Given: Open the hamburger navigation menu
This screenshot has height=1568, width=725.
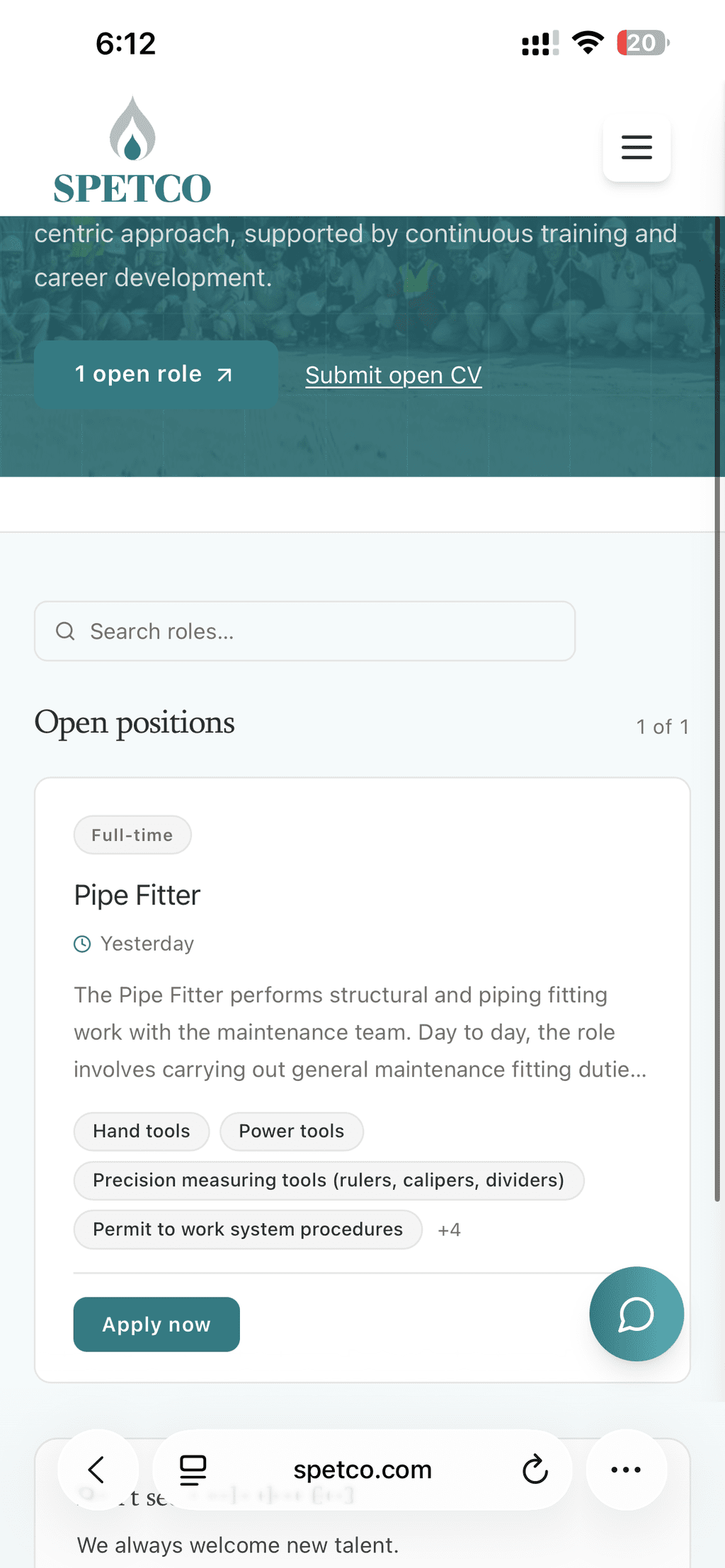Looking at the screenshot, I should click(636, 147).
